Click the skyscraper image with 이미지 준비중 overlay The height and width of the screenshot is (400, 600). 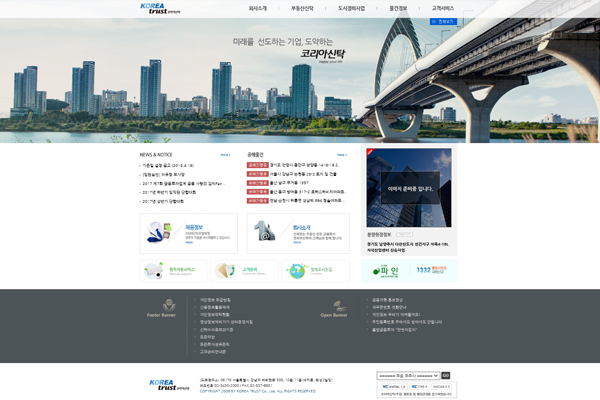[409, 188]
